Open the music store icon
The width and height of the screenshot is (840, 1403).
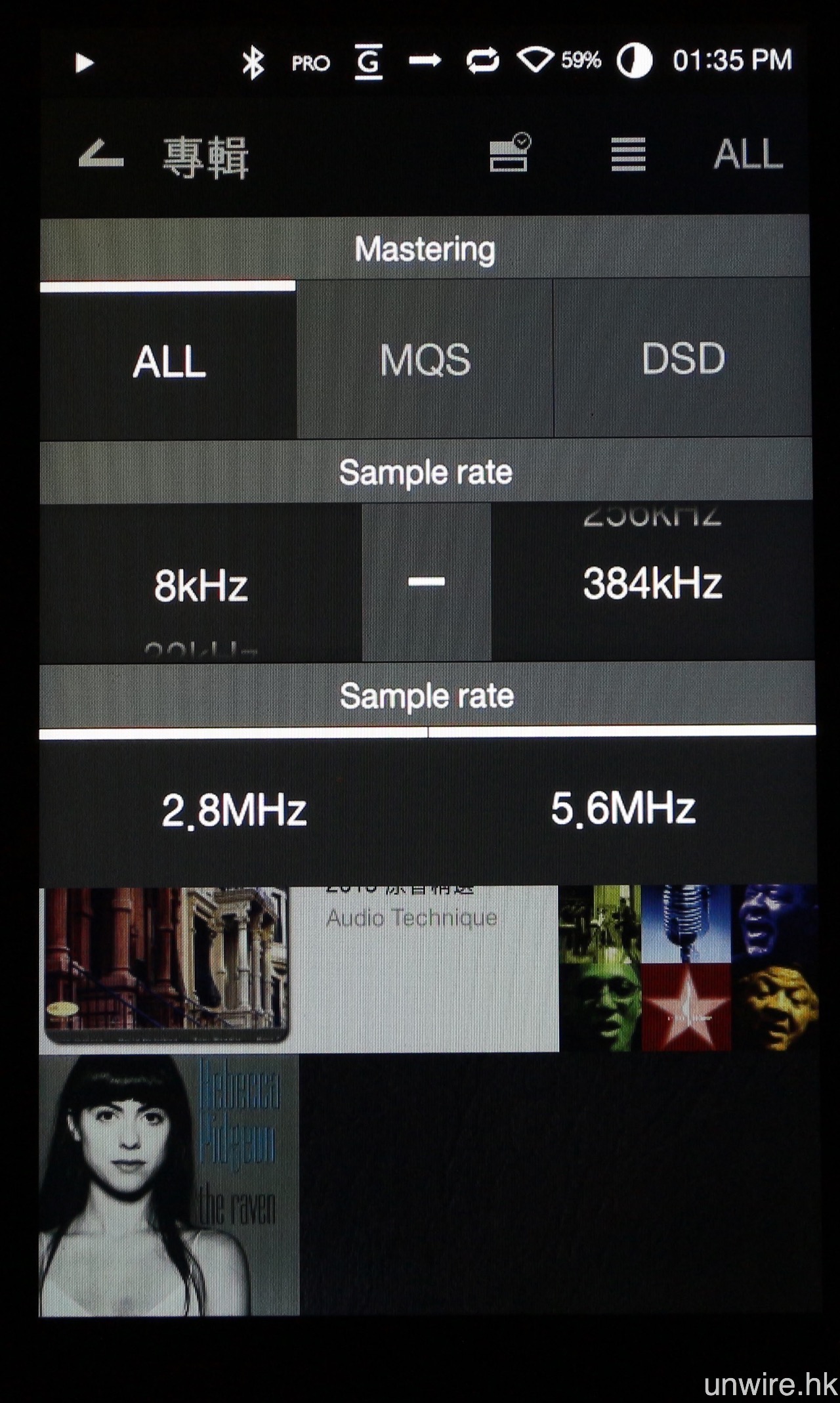coord(510,155)
